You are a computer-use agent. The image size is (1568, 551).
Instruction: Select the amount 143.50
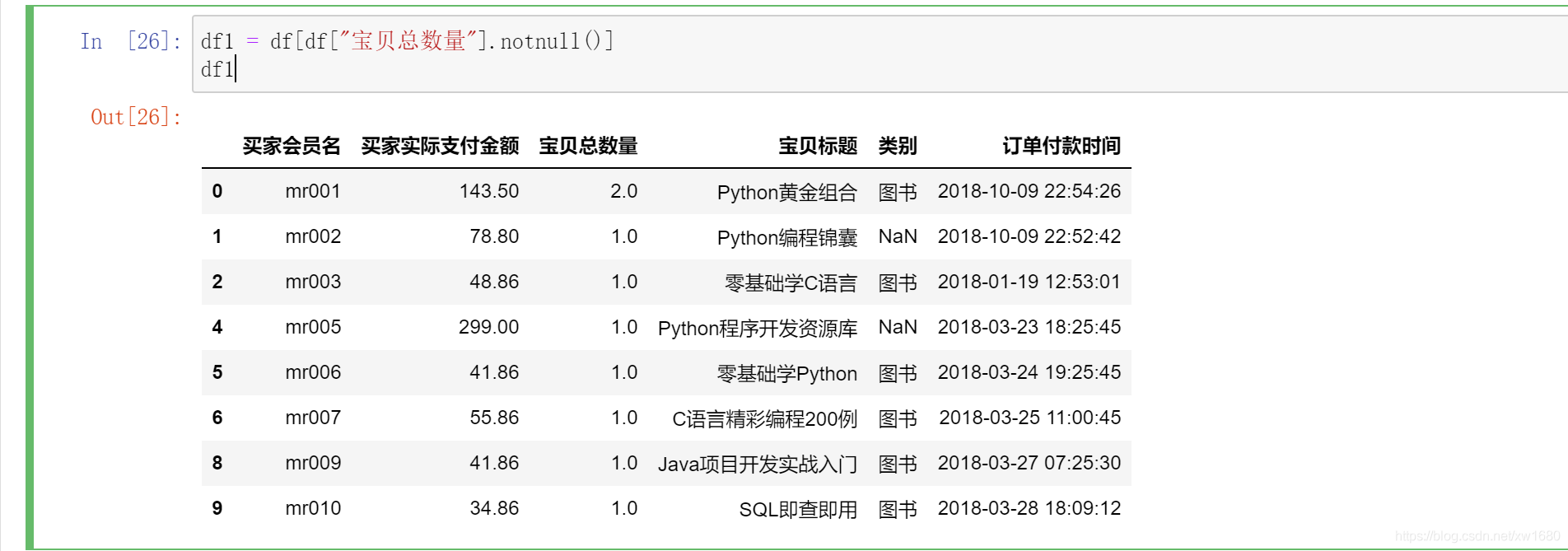489,191
